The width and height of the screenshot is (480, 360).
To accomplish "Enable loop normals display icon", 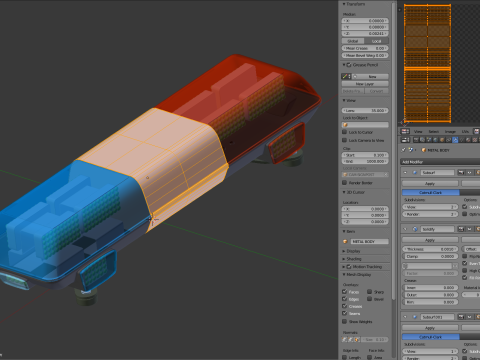I will pos(350,339).
